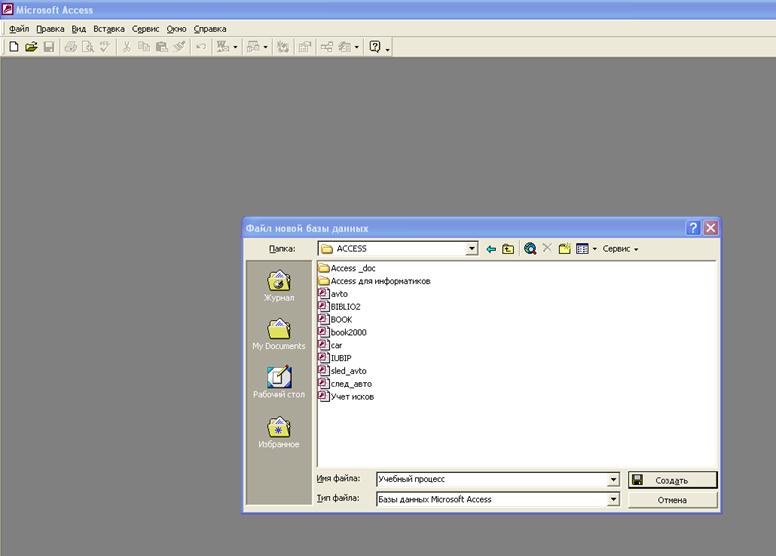776x556 pixels.
Task: Click the Code toolbar icon
Action: coord(283,47)
